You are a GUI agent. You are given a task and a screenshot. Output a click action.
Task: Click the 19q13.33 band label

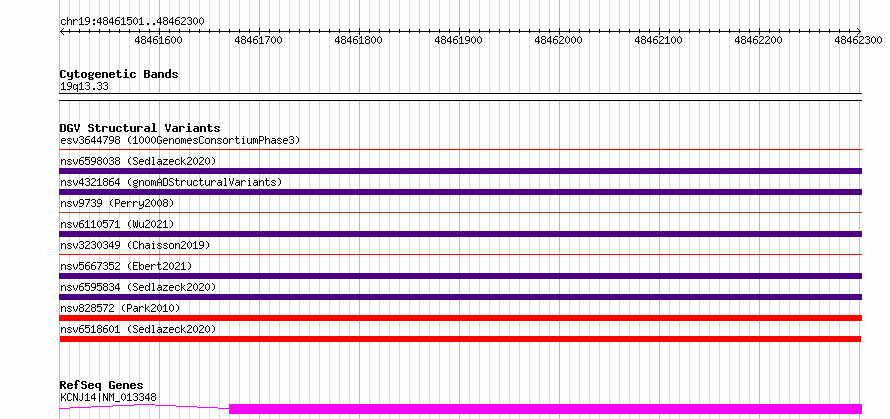(x=84, y=86)
